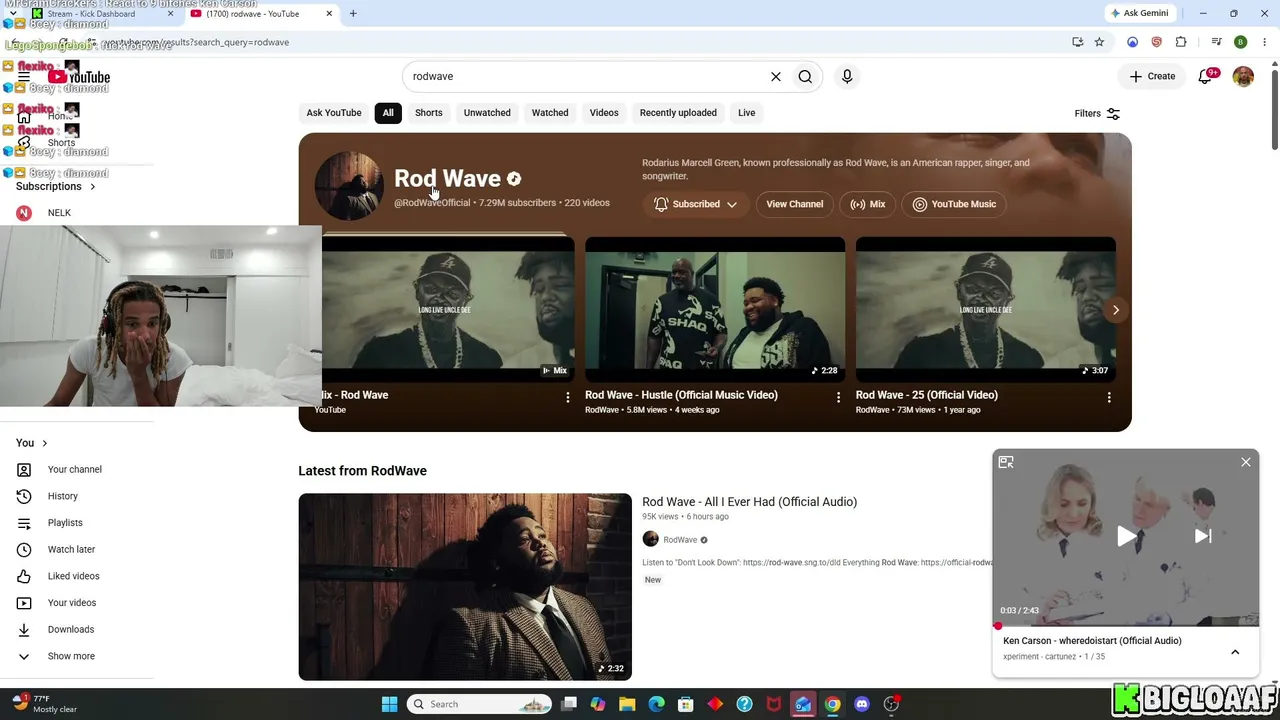Image resolution: width=1280 pixels, height=720 pixels.
Task: Open a new browser tab
Action: tap(353, 14)
